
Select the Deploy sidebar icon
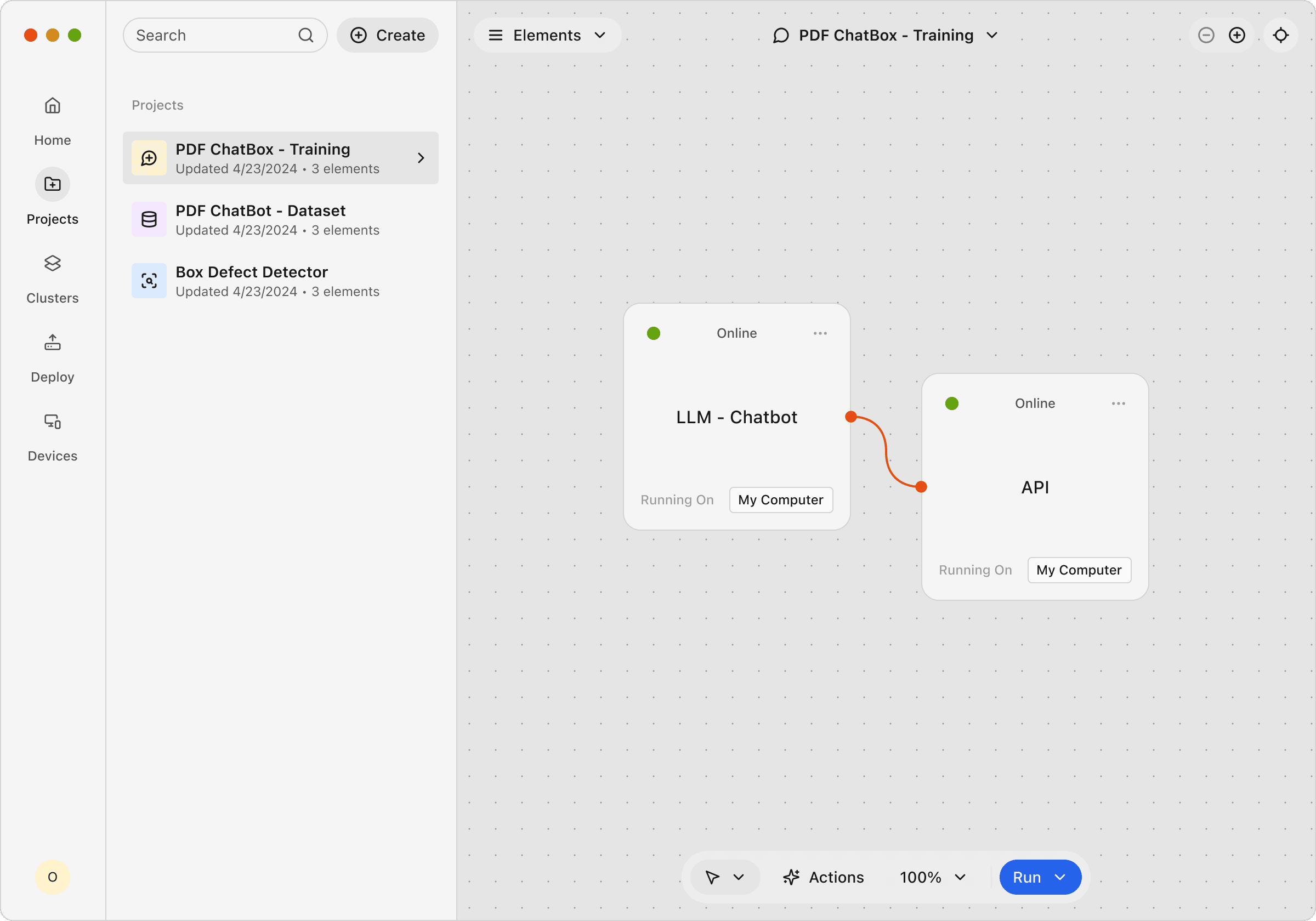(x=52, y=342)
